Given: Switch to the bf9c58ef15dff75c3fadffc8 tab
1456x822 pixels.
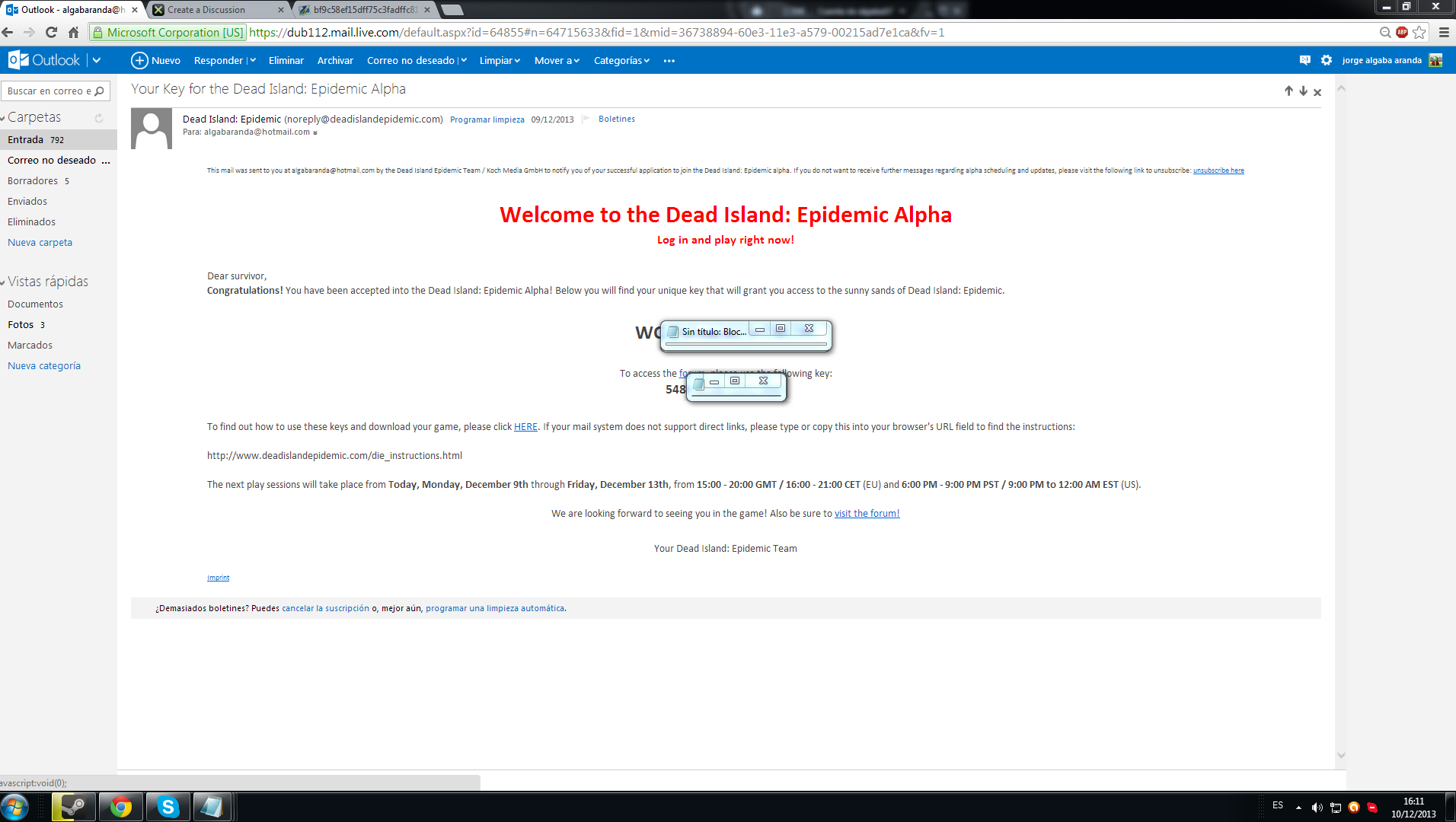Looking at the screenshot, I should pyautogui.click(x=365, y=10).
